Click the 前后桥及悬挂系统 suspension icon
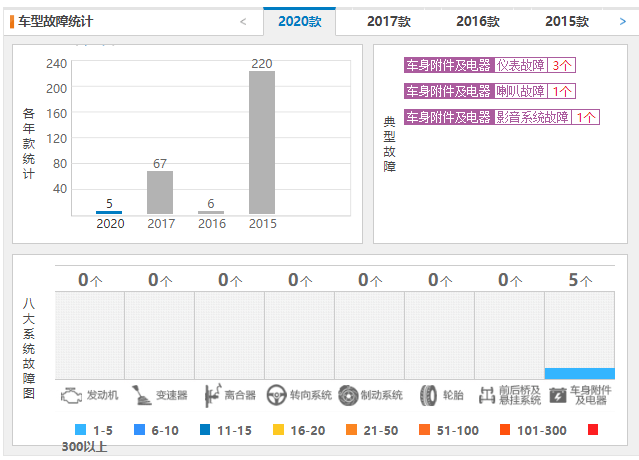 tap(487, 395)
